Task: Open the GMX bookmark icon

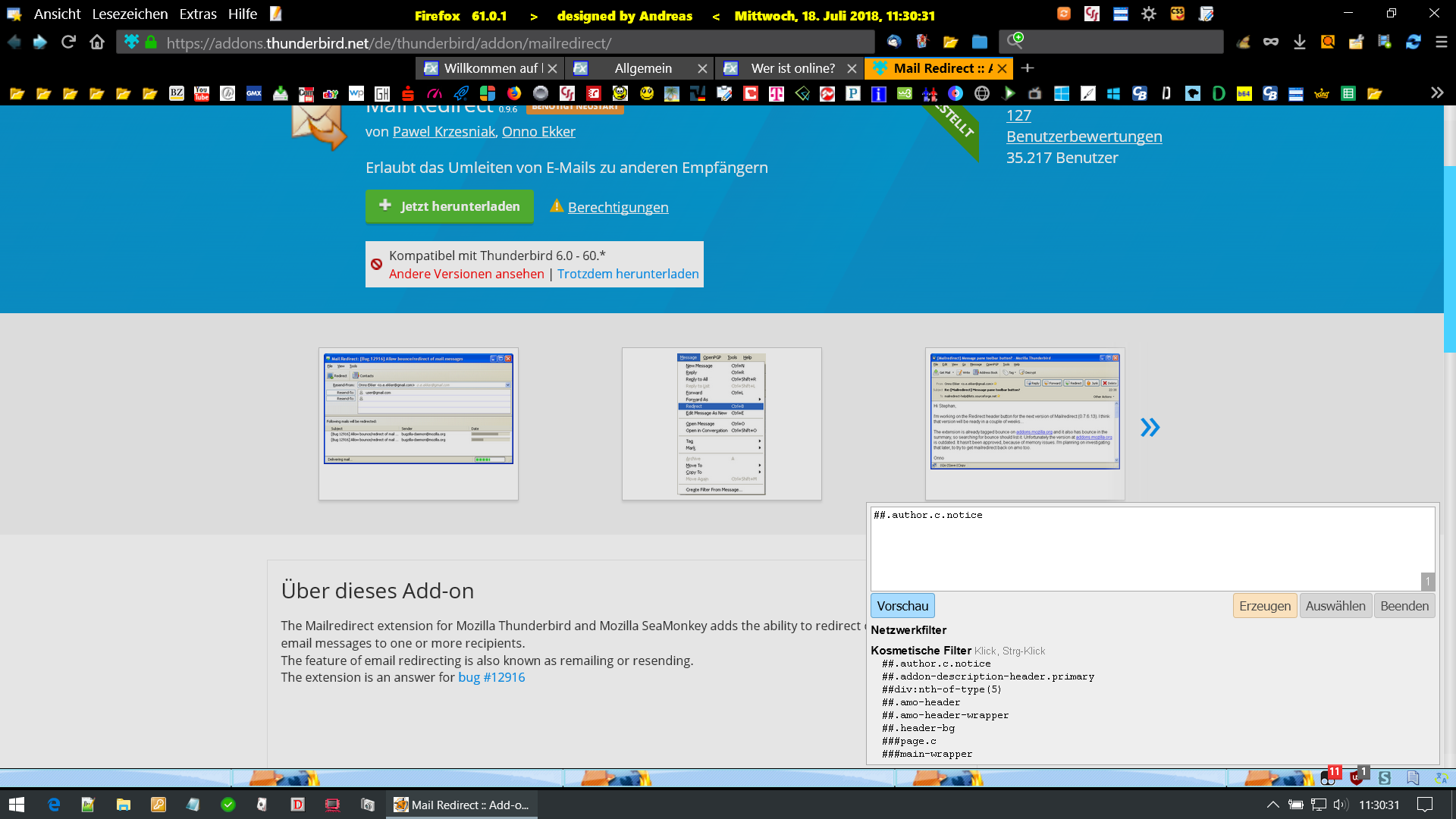Action: click(254, 94)
